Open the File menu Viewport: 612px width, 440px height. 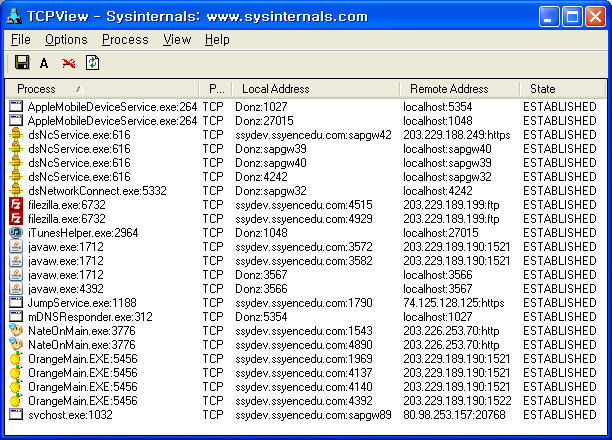click(21, 39)
